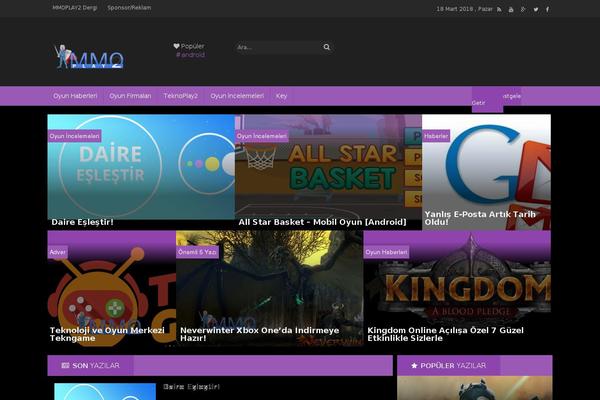Open the Tekngame gamepad thumbnail
The height and width of the screenshot is (400, 600).
112,288
